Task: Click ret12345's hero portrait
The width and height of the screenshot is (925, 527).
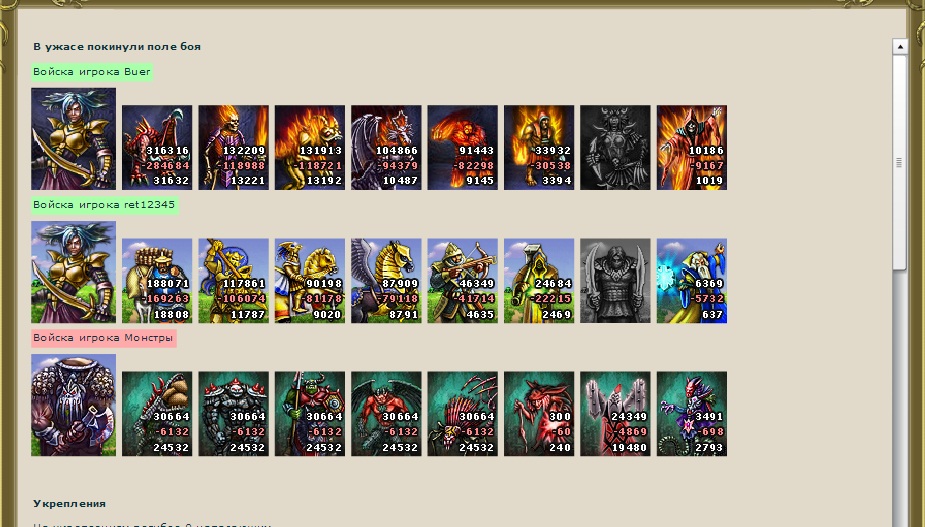Action: 74,272
